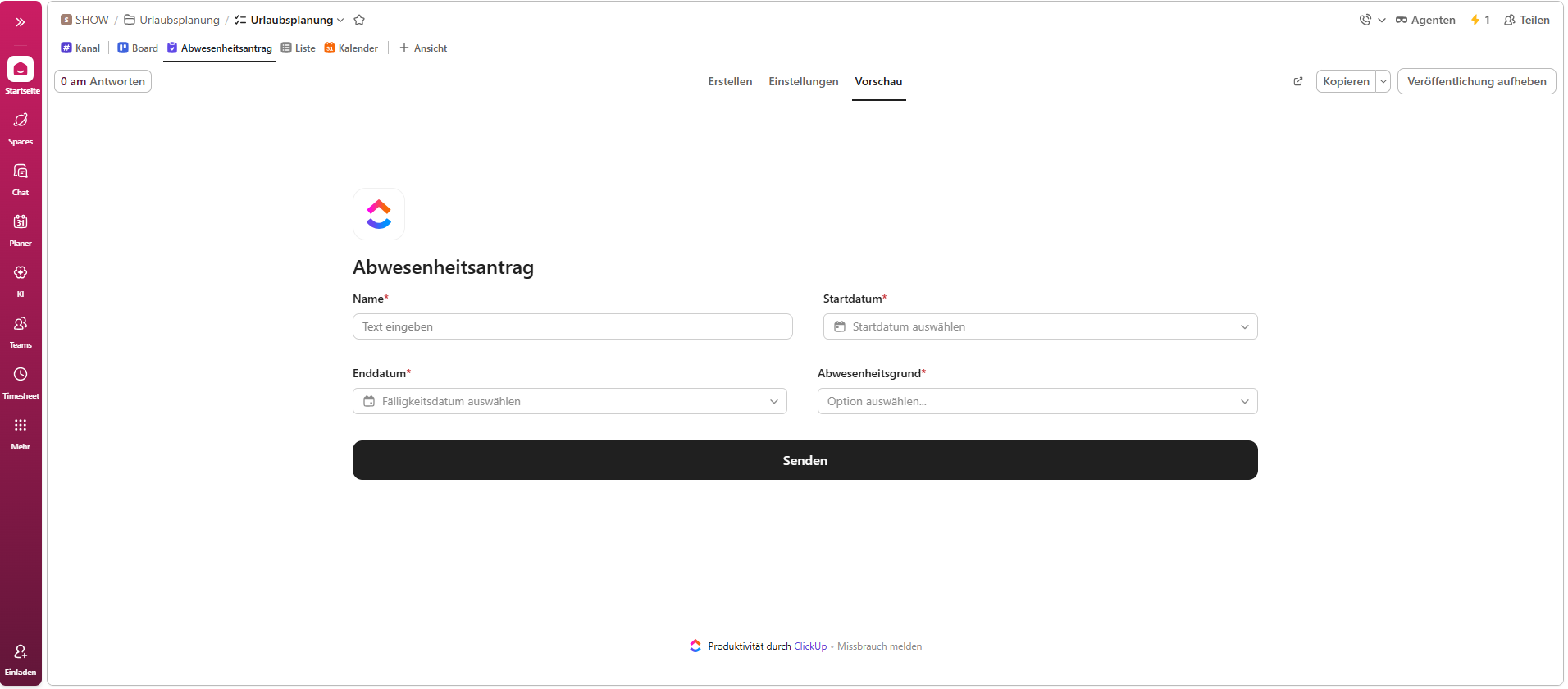Click the Kopieren button
The width and height of the screenshot is (1568, 689).
tap(1346, 81)
